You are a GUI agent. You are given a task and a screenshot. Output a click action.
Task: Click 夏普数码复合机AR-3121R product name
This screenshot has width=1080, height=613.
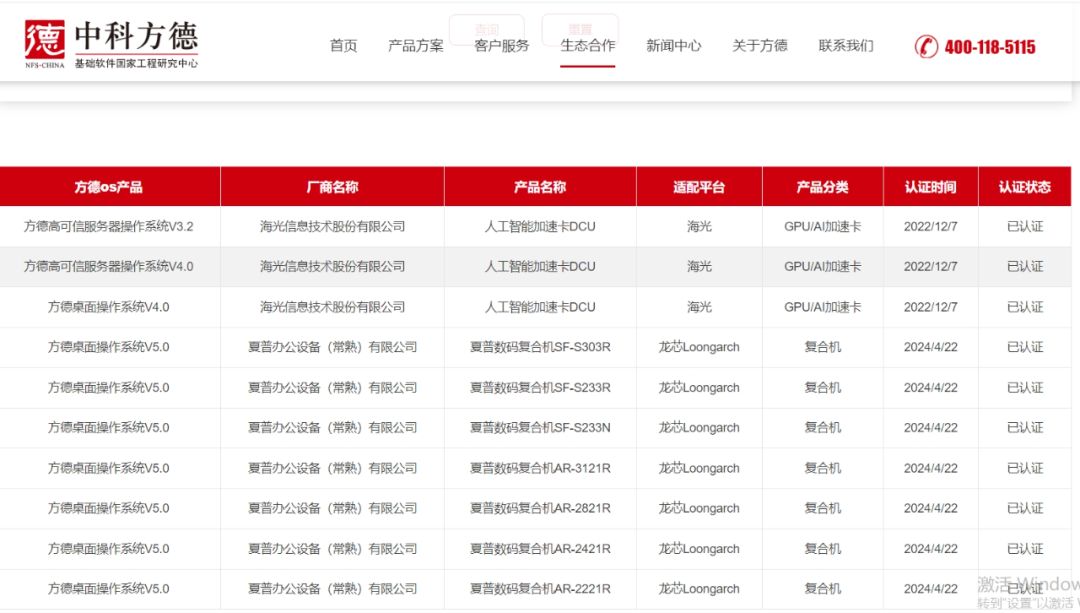[540, 468]
